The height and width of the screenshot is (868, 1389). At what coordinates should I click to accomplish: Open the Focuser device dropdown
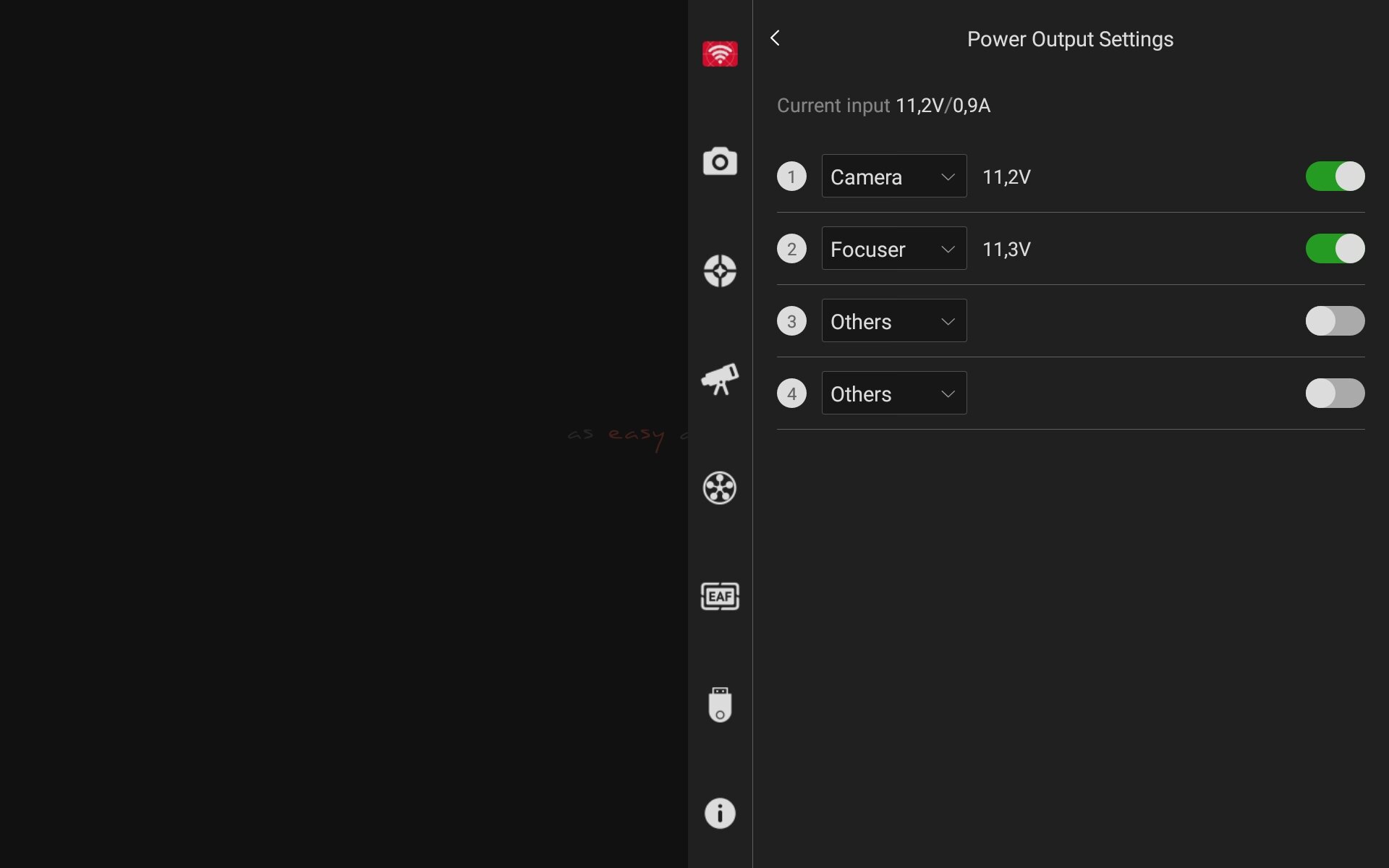tap(893, 249)
